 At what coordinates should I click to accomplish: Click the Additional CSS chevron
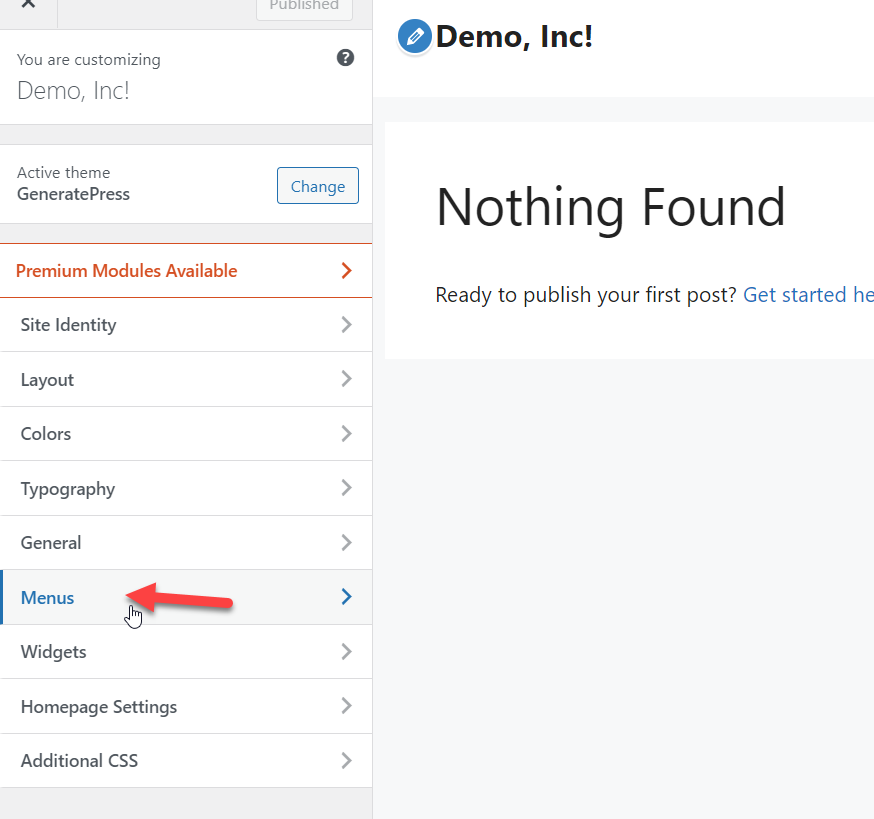[346, 760]
